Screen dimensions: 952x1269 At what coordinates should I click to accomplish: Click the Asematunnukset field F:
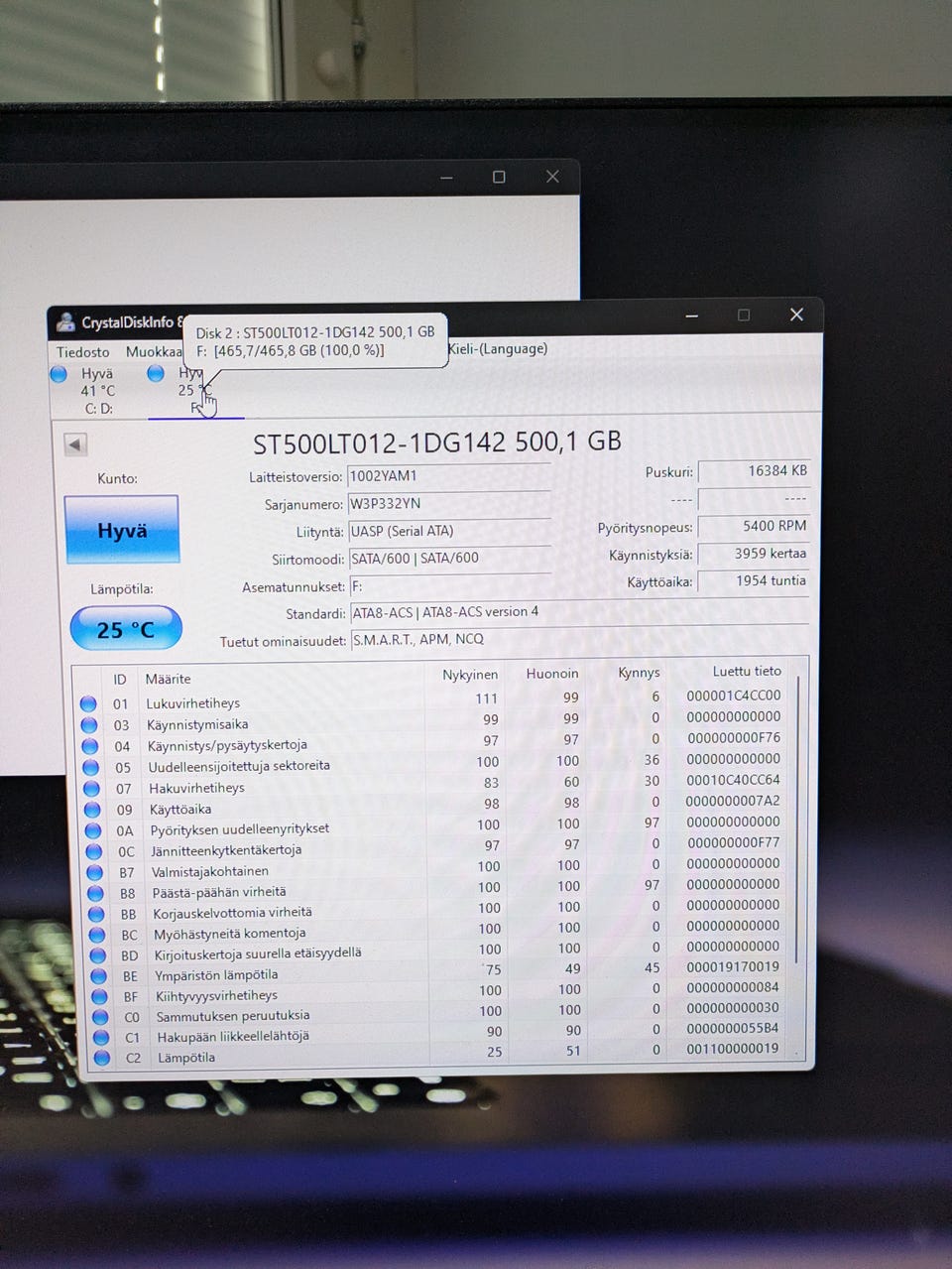click(x=449, y=586)
